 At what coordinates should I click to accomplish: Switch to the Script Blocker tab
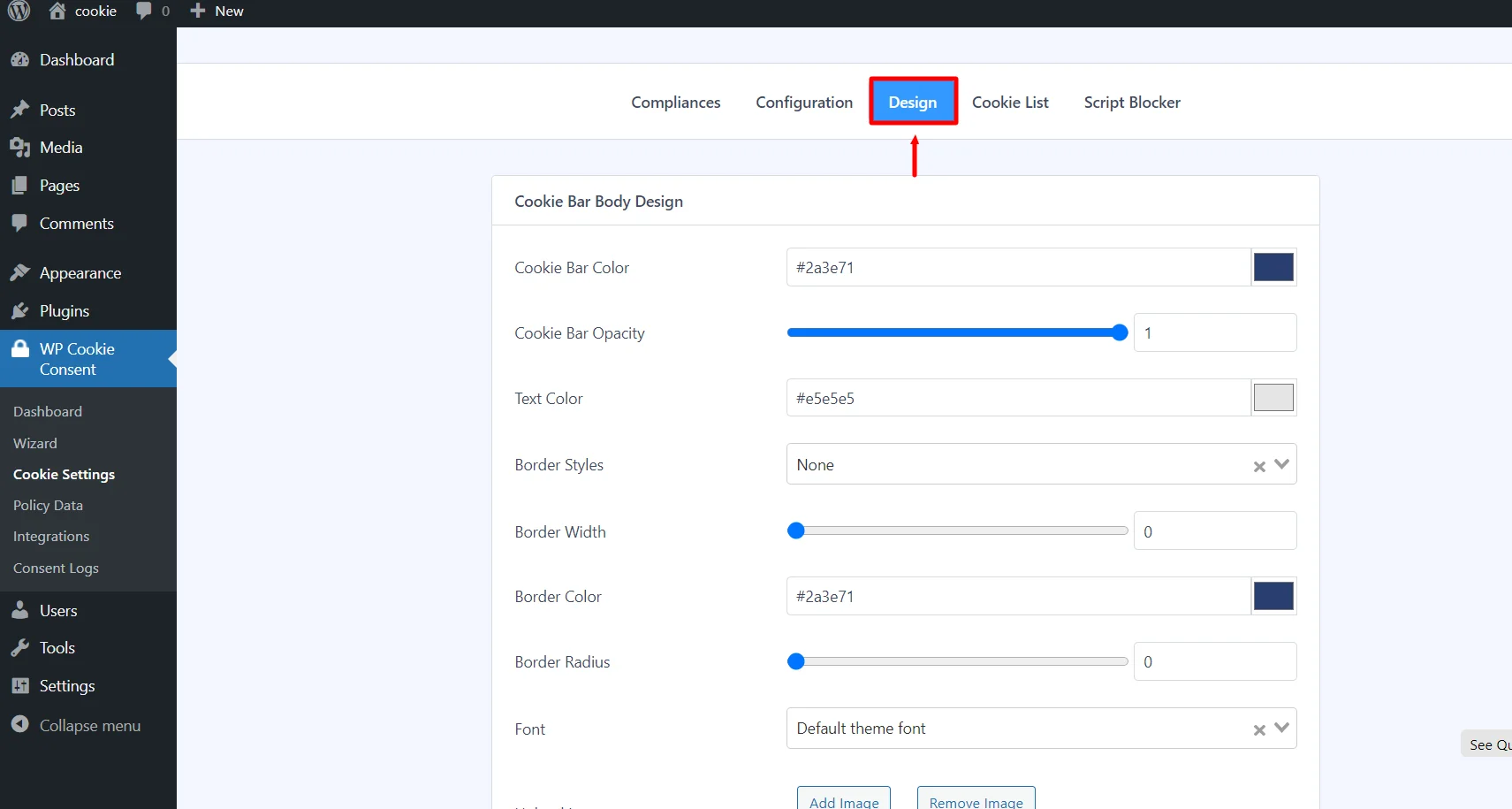coord(1131,102)
